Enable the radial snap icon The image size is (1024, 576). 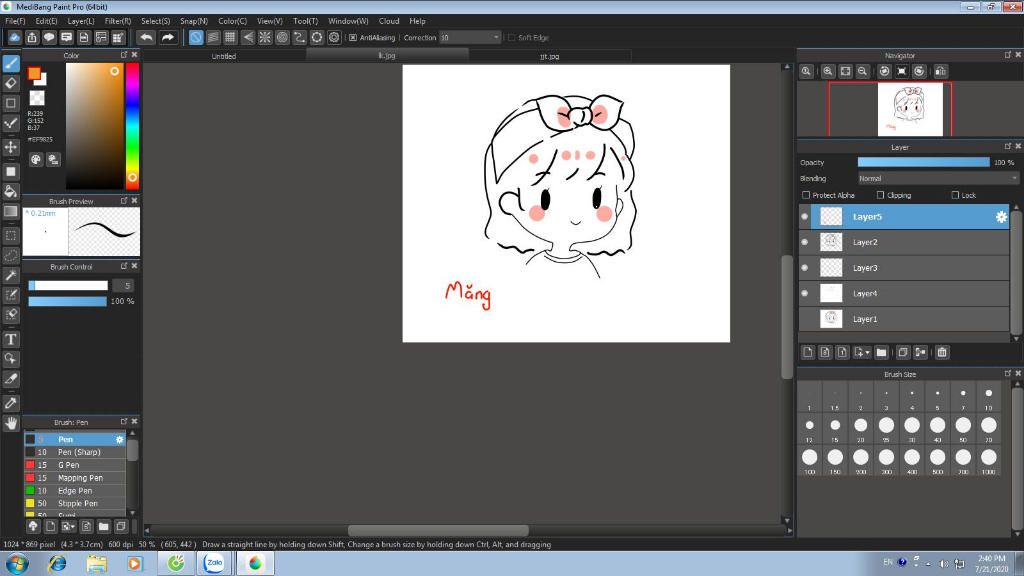point(264,38)
